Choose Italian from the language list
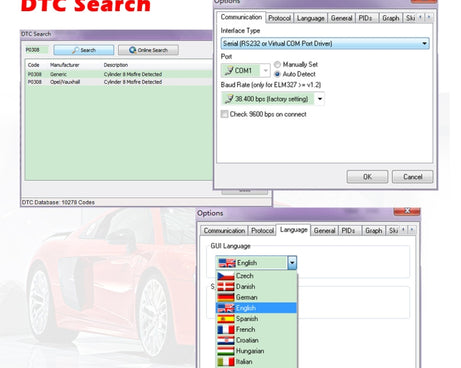Image resolution: width=461 pixels, height=368 pixels. pos(256,362)
